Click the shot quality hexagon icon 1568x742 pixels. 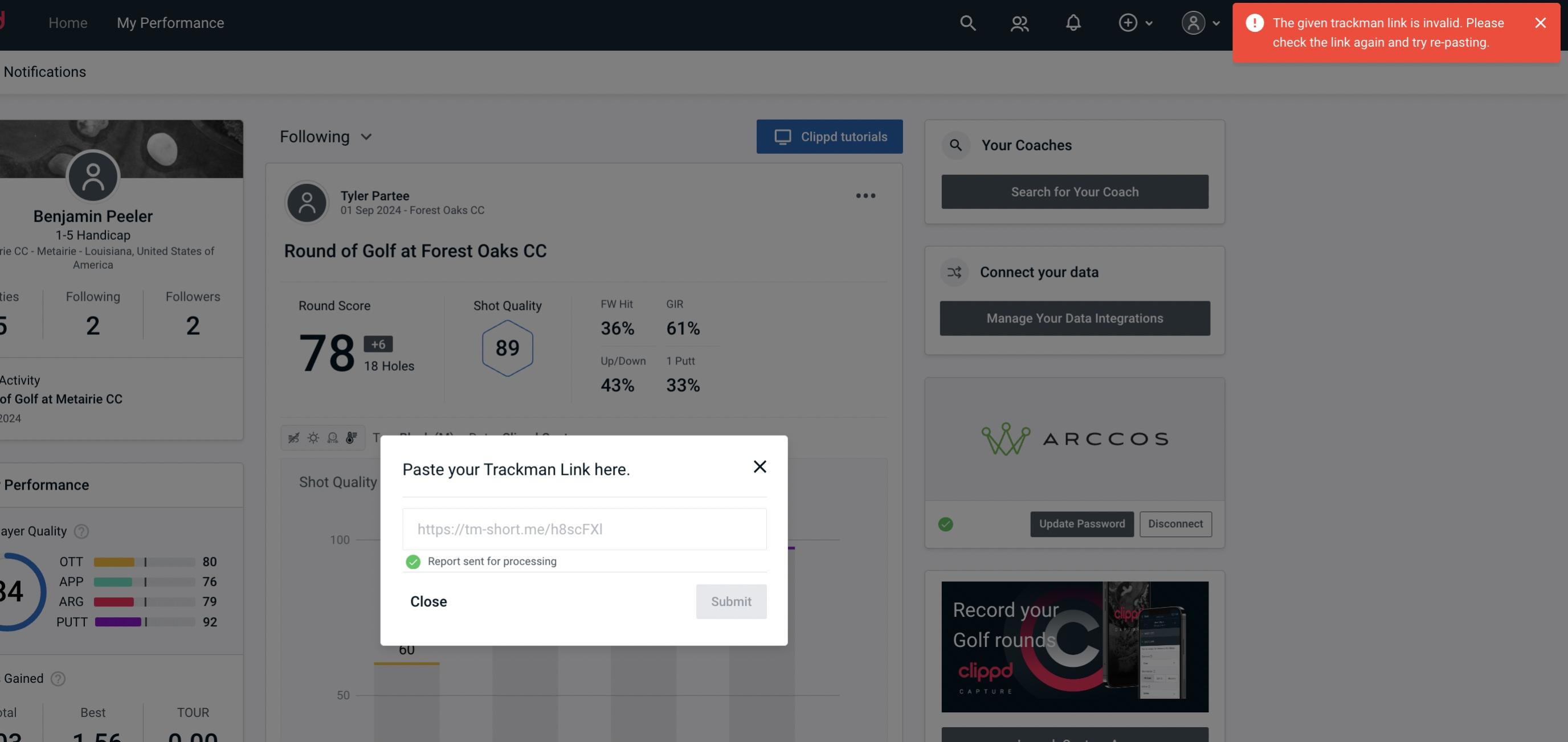[507, 348]
